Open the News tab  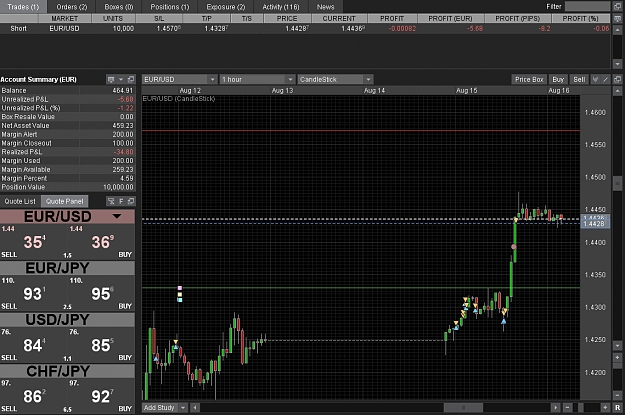326,7
